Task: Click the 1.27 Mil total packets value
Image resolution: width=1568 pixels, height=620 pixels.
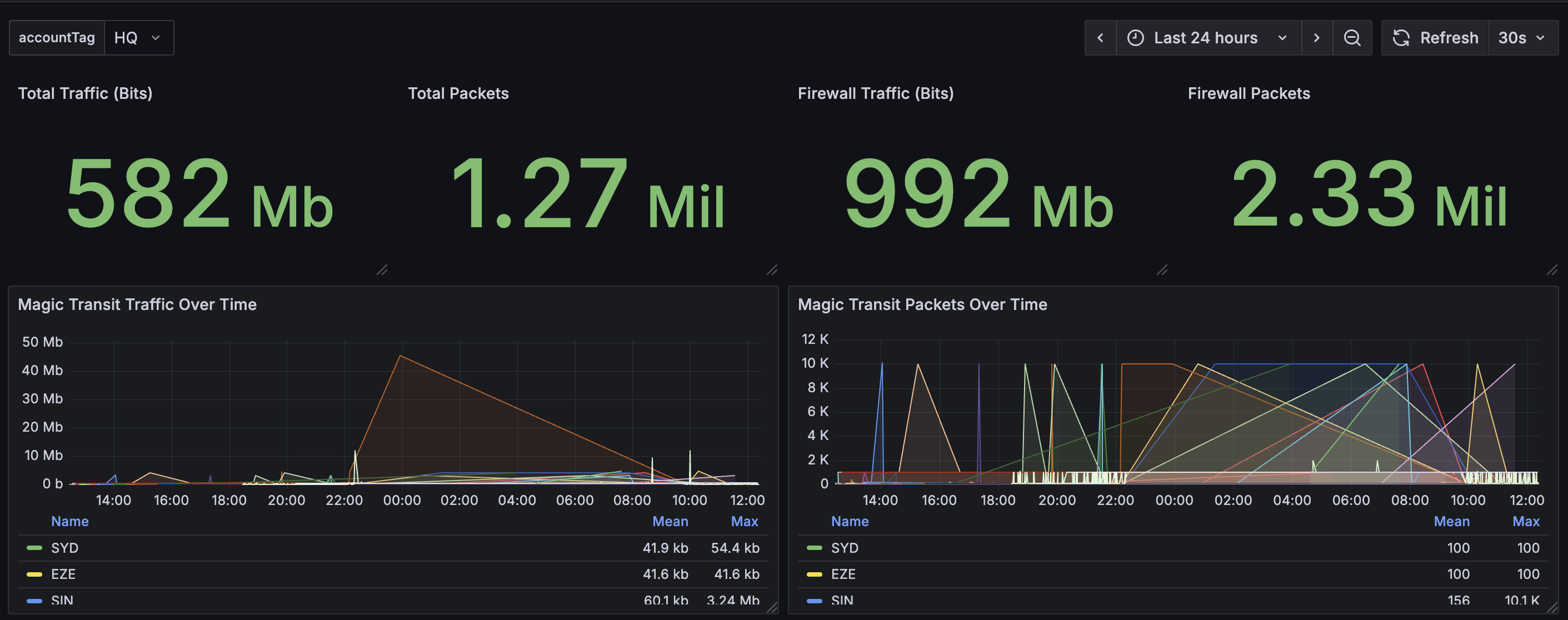Action: (x=587, y=193)
